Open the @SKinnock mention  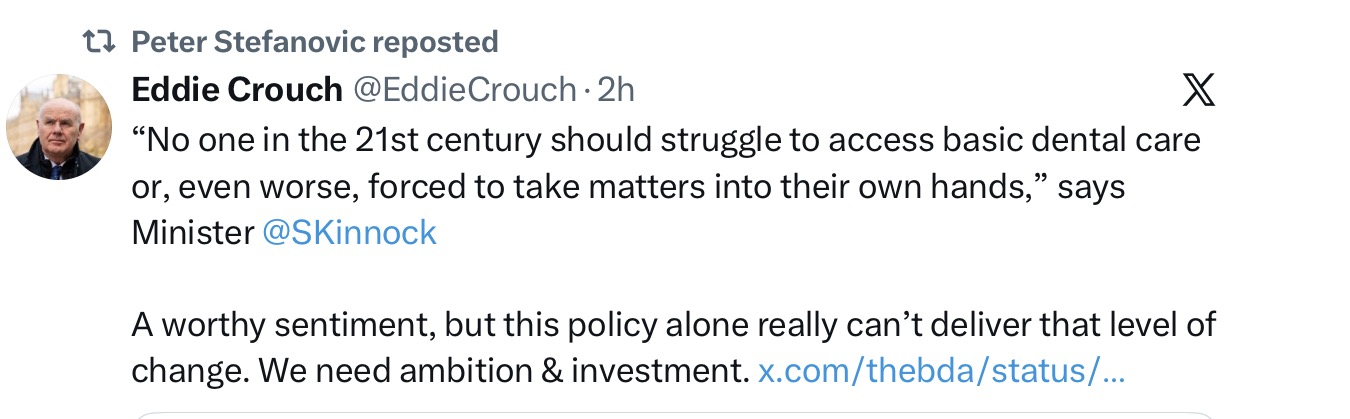point(349,232)
